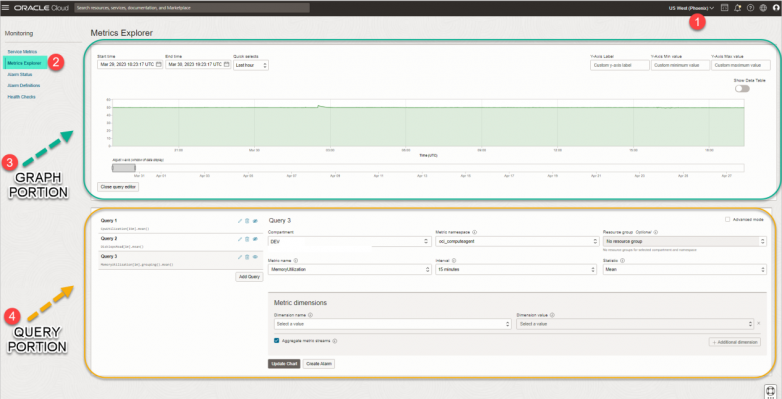Open the user profile avatar icon

[776, 7]
